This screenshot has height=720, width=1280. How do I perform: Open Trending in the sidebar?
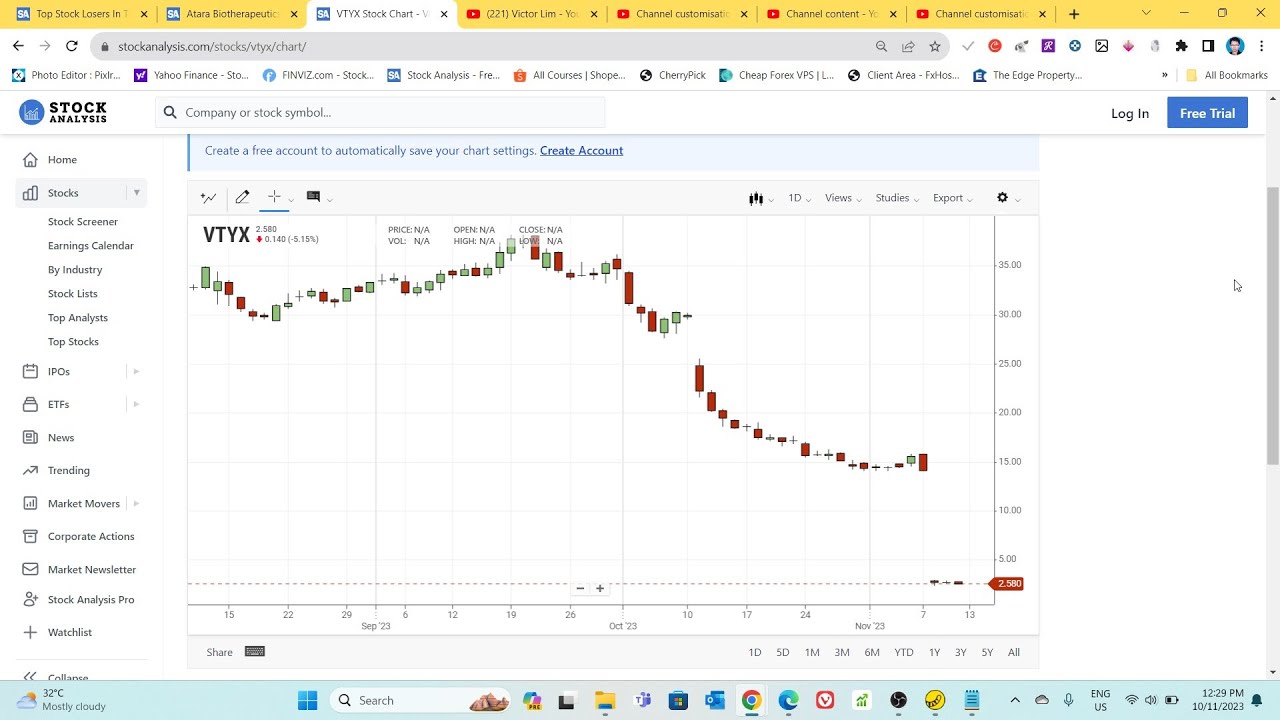[x=69, y=471]
